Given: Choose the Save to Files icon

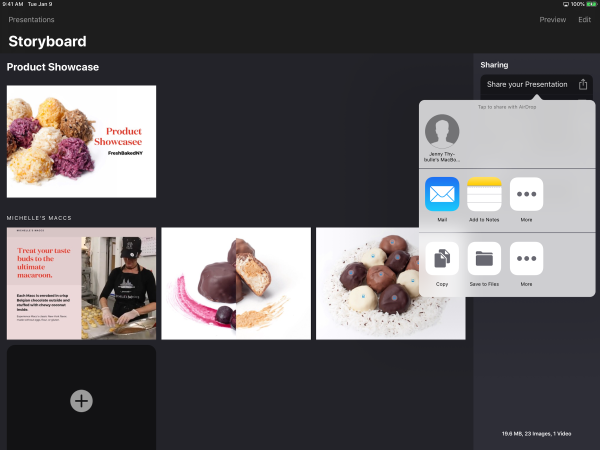Looking at the screenshot, I should [484, 258].
